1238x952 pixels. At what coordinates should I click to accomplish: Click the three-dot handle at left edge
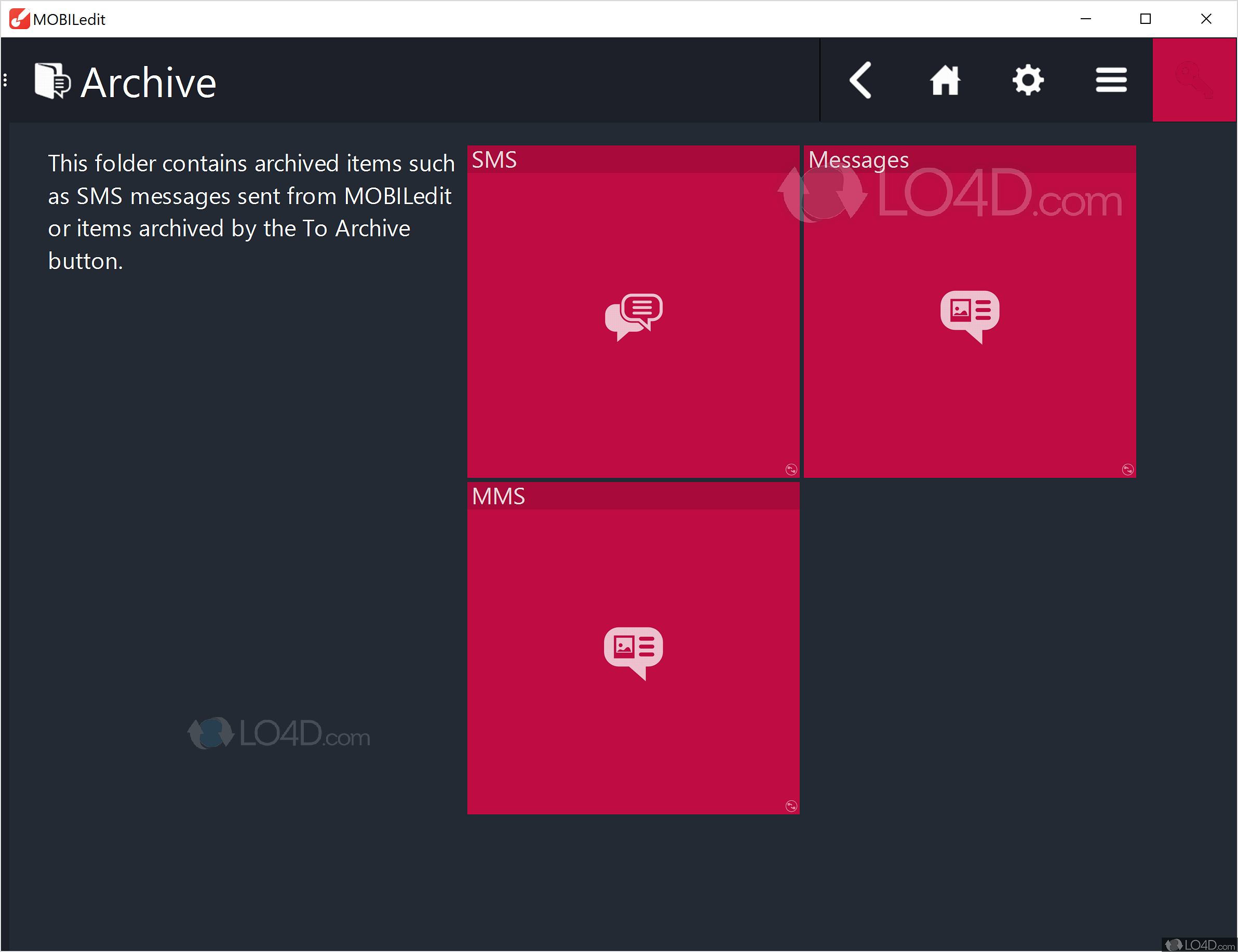pos(5,81)
